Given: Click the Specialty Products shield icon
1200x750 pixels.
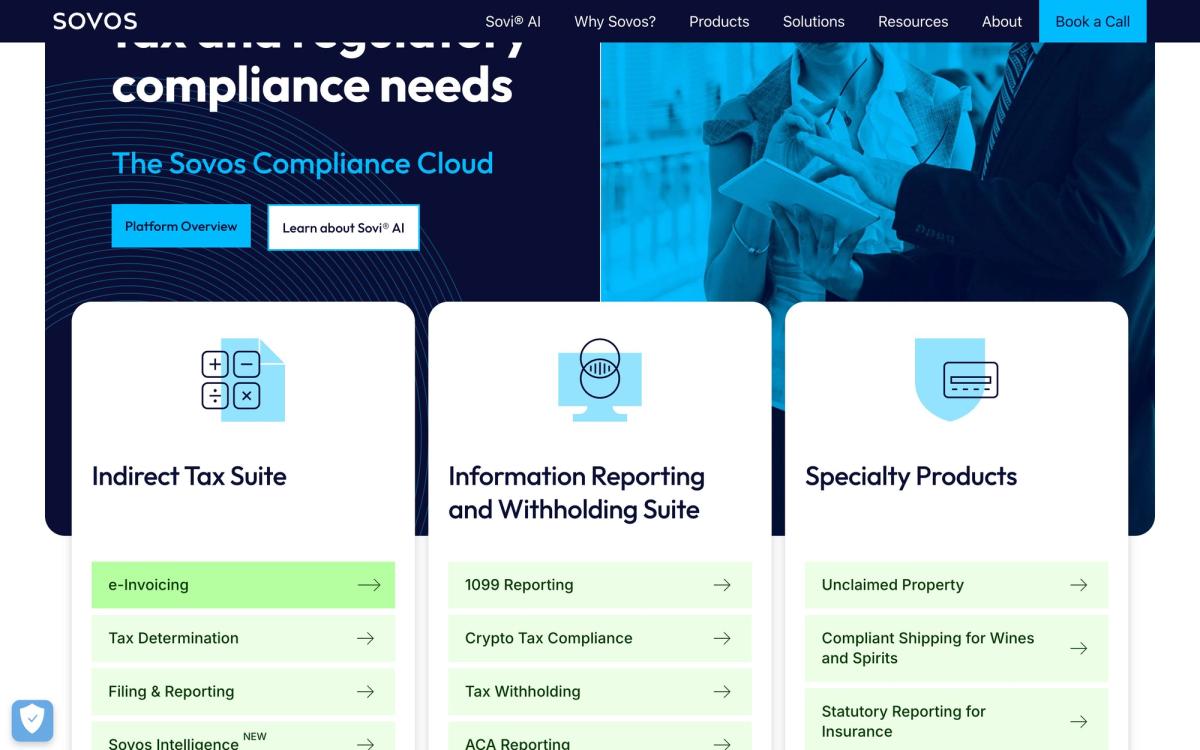Looking at the screenshot, I should tap(957, 380).
